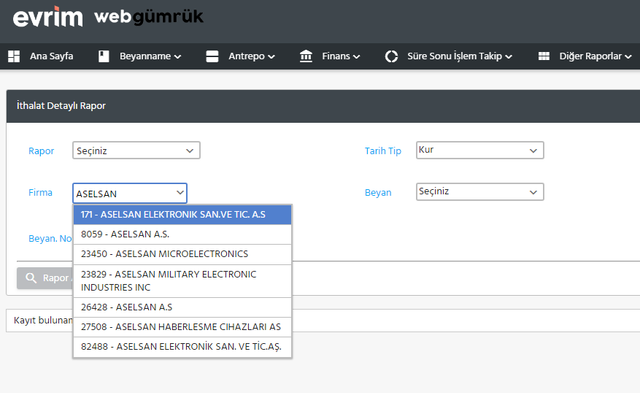Select 23450 - ASELSAN MICROELECTRONICS option
The height and width of the screenshot is (393, 640).
[182, 254]
